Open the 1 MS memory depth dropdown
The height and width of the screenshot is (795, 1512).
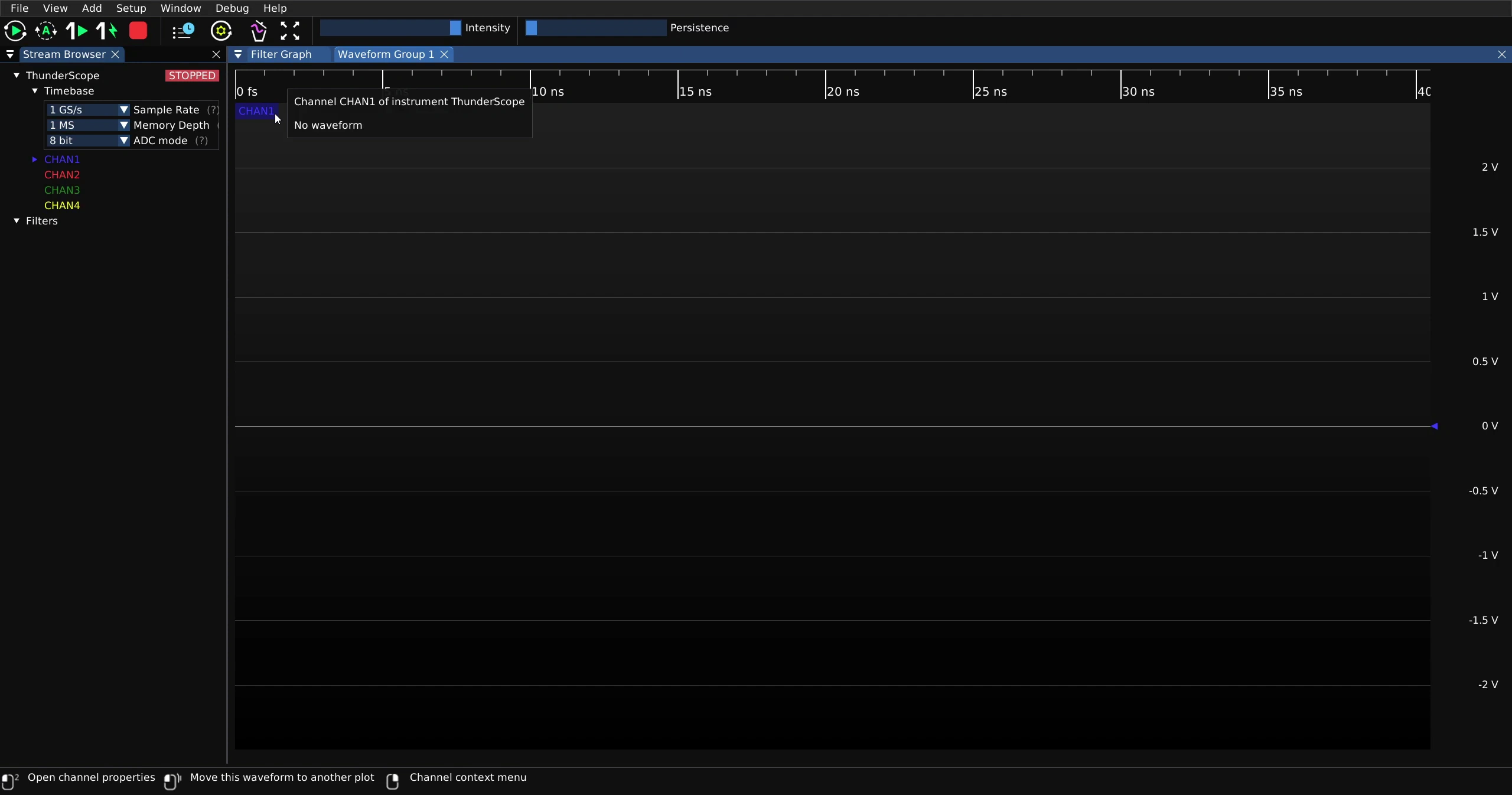[88, 125]
